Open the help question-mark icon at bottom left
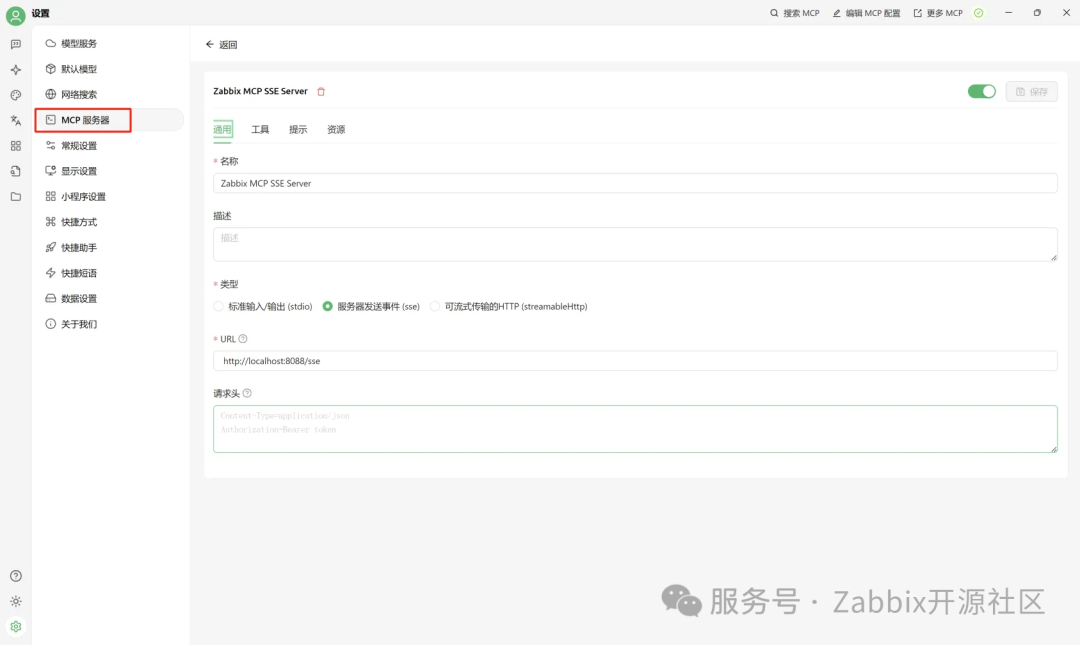Viewport: 1080px width, 645px height. click(x=14, y=575)
